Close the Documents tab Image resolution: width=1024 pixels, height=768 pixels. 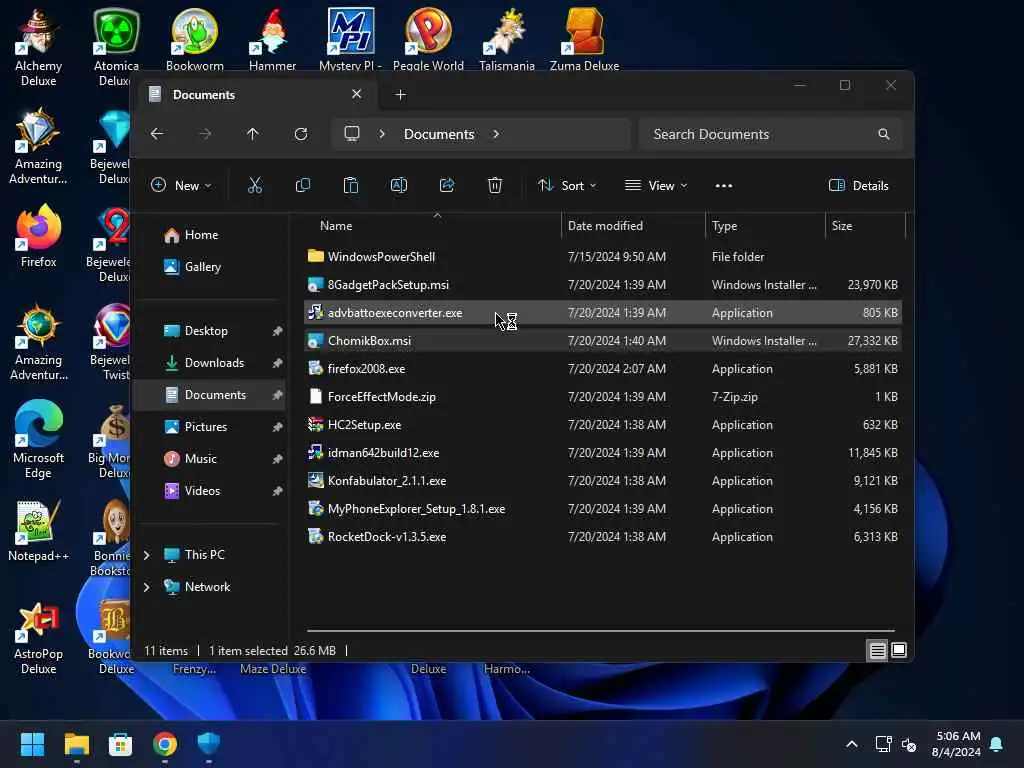coord(357,94)
